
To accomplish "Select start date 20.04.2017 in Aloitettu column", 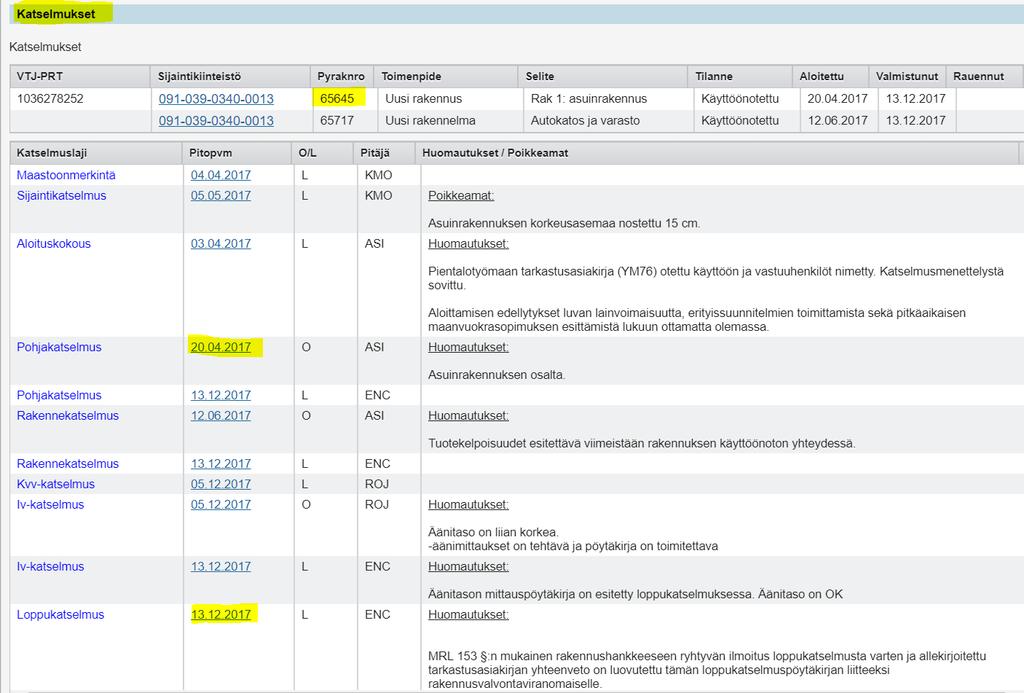I will pos(837,99).
